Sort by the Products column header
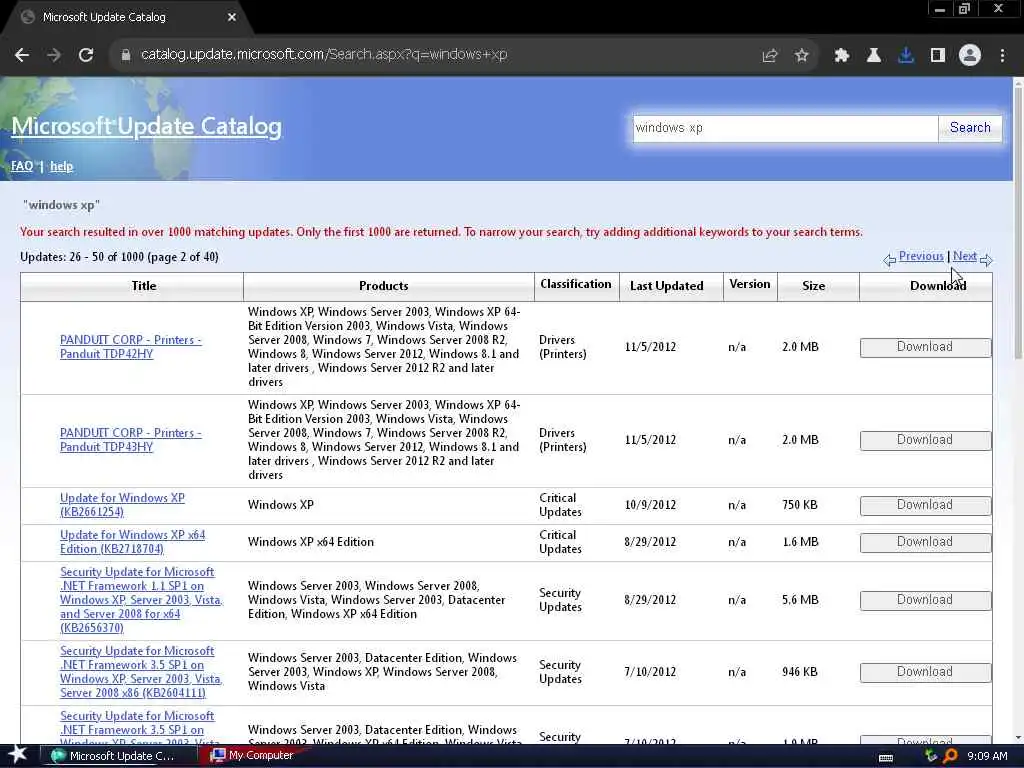 pos(383,286)
